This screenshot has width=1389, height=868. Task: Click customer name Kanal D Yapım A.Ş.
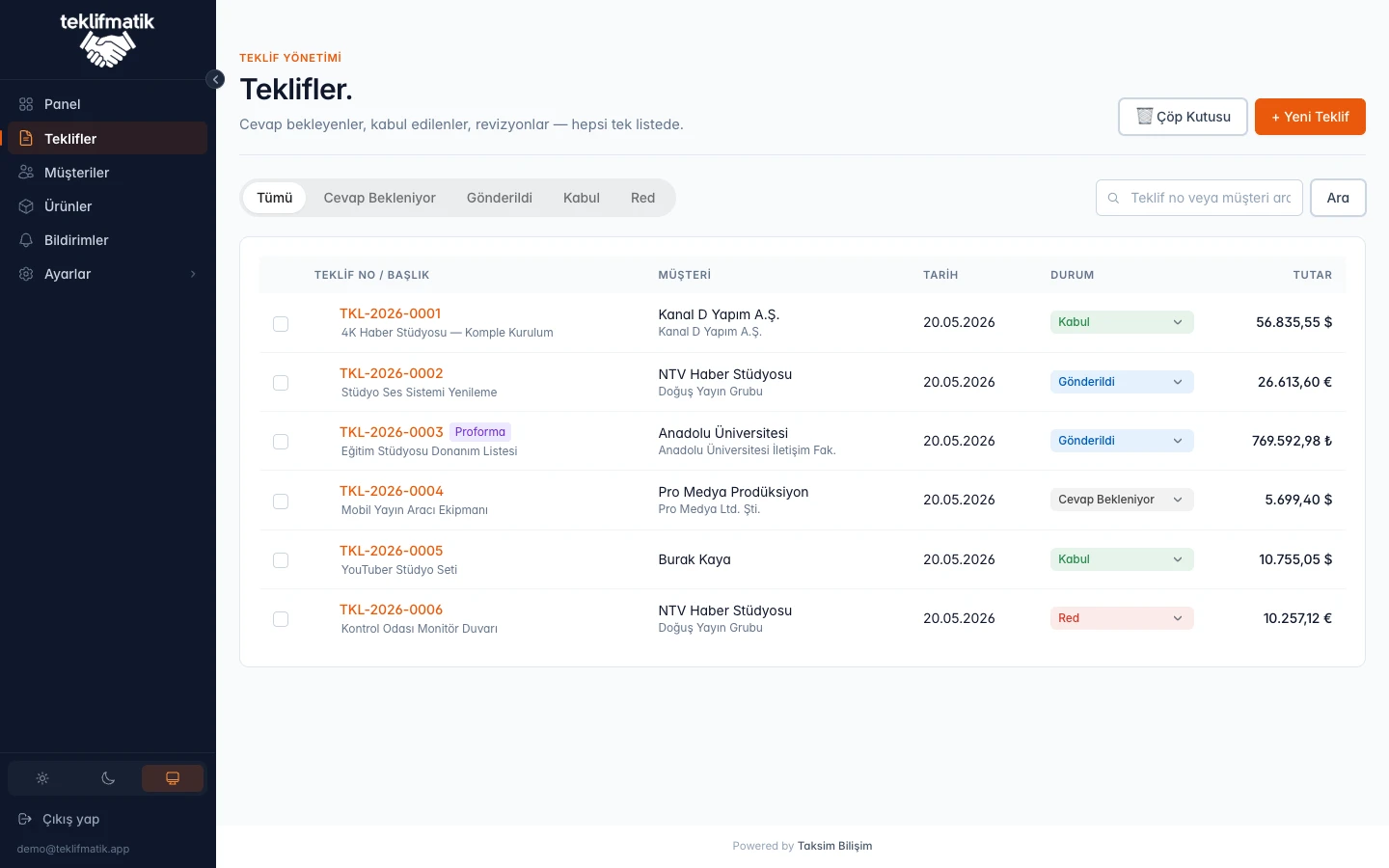(719, 314)
